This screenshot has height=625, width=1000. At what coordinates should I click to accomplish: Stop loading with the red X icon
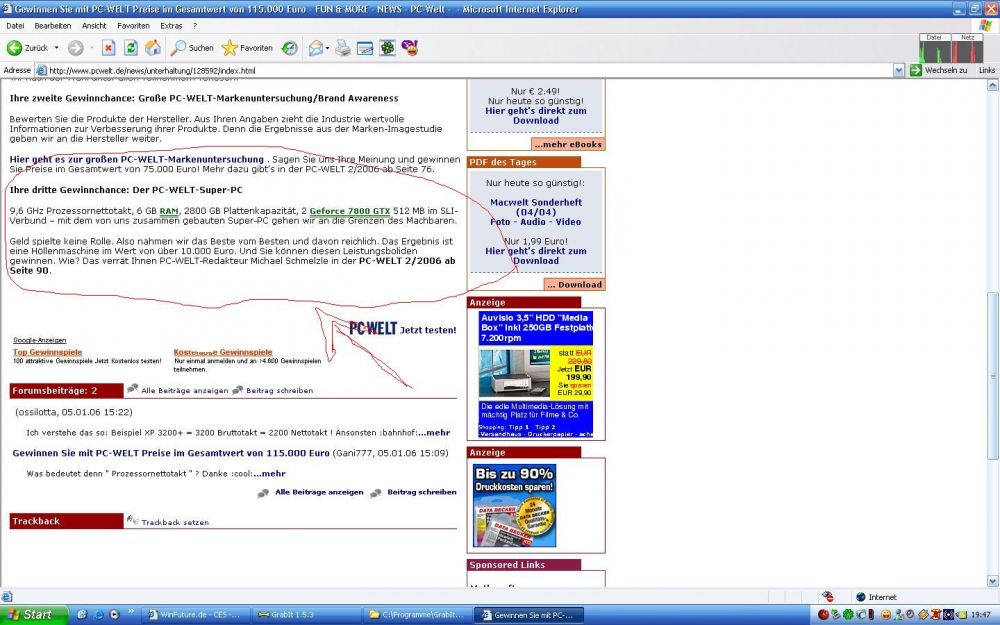(x=108, y=48)
